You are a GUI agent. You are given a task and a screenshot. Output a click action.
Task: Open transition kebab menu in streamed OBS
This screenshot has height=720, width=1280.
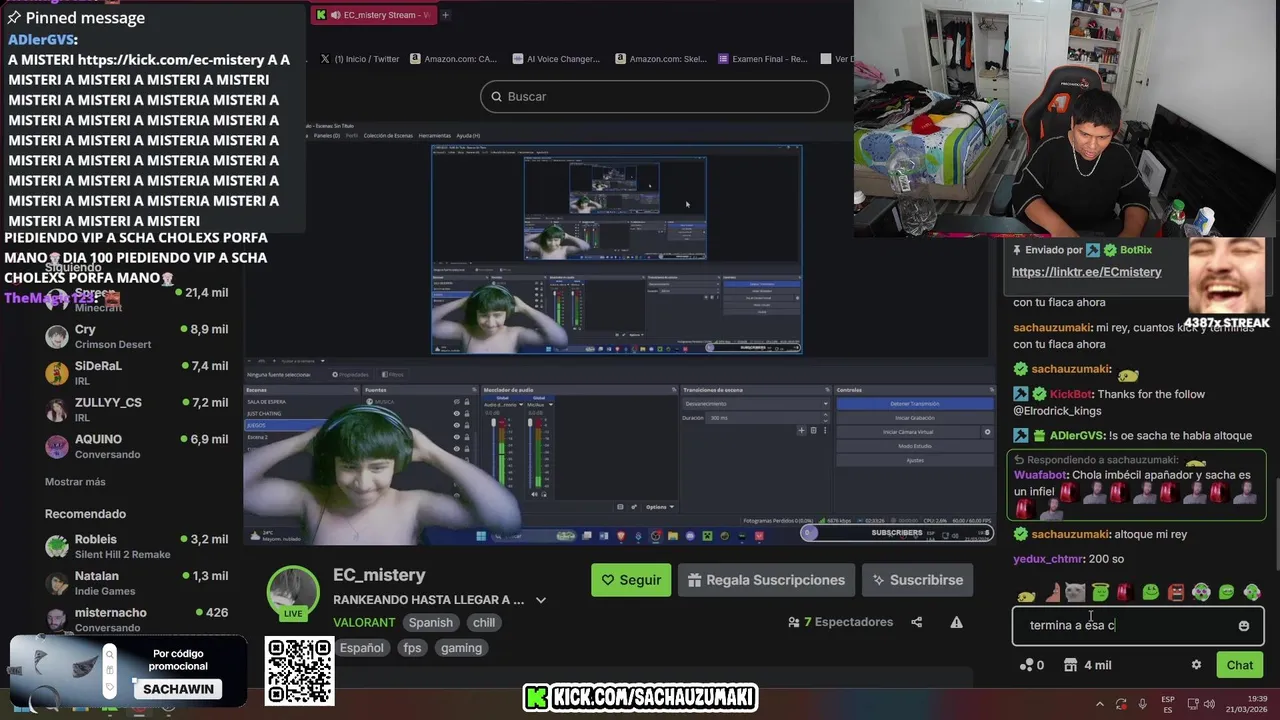tap(826, 431)
